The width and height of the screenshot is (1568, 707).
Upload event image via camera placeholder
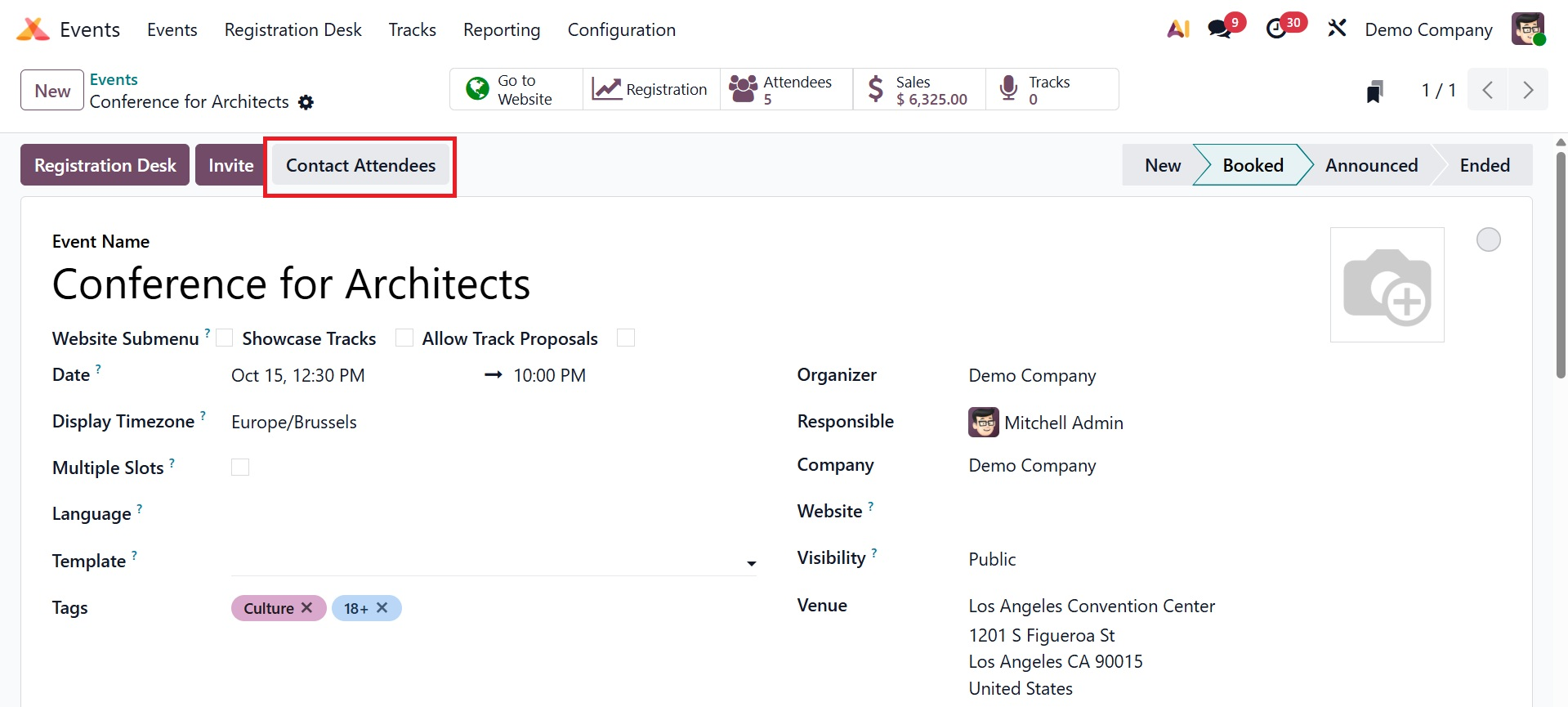(1387, 284)
